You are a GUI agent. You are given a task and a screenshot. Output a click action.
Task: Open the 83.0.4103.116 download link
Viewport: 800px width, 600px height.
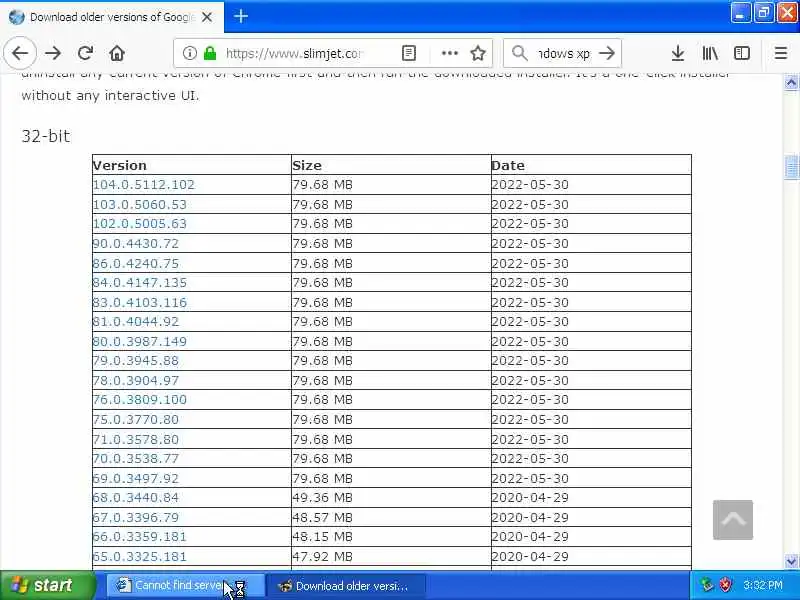click(x=140, y=303)
